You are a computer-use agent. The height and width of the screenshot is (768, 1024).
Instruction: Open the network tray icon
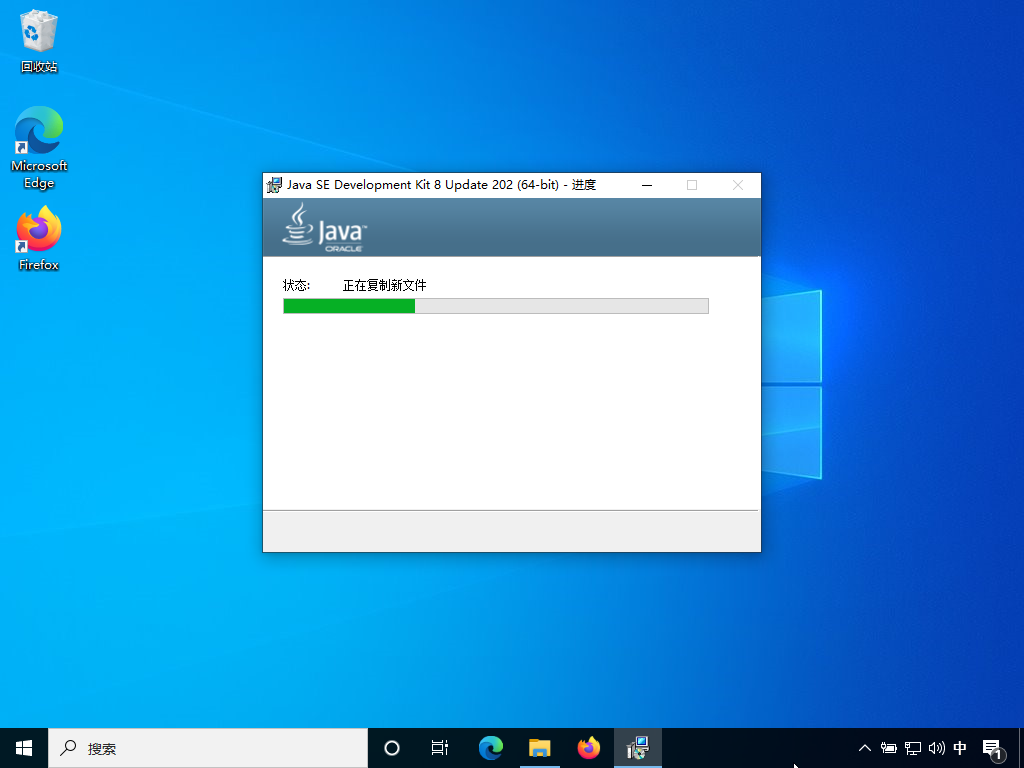pyautogui.click(x=913, y=748)
